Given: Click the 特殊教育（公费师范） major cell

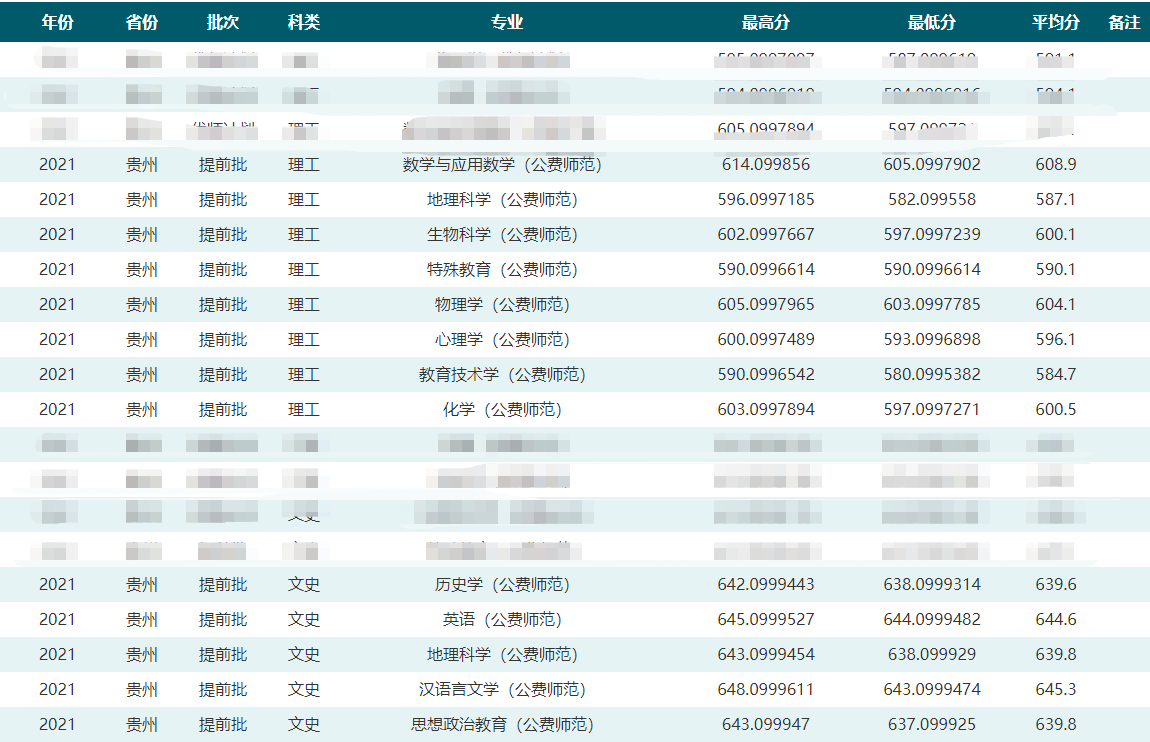Looking at the screenshot, I should coord(502,269).
